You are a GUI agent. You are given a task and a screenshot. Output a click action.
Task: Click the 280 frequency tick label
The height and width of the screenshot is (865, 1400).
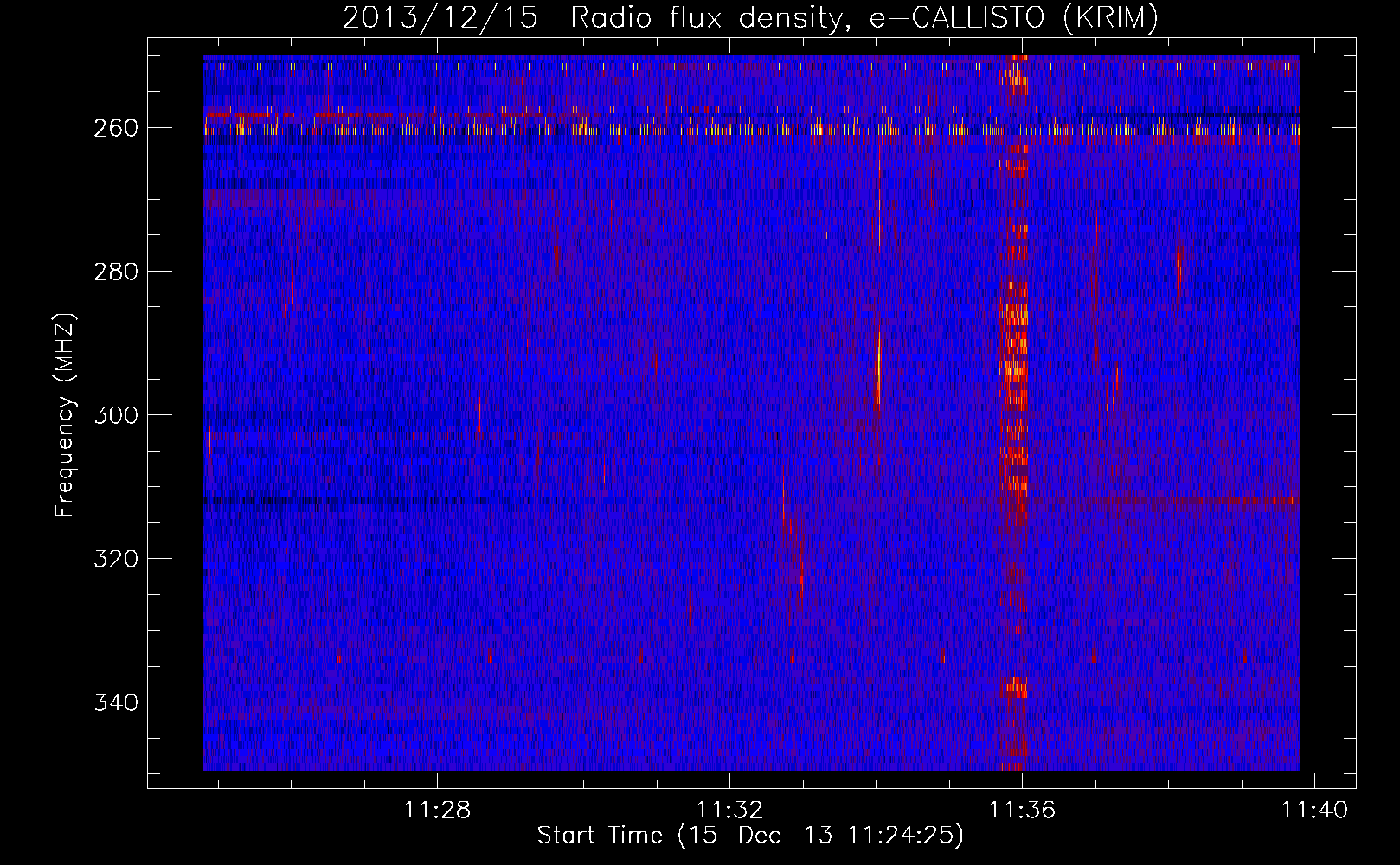[115, 272]
